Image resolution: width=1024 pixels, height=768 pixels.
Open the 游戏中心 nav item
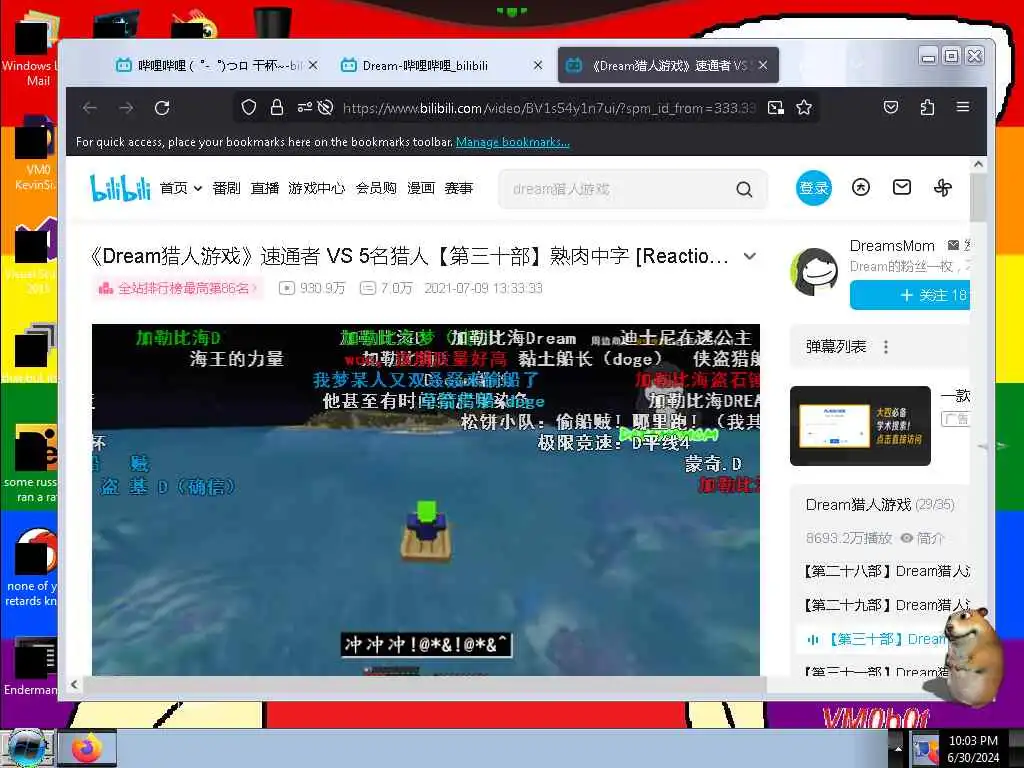pos(316,189)
